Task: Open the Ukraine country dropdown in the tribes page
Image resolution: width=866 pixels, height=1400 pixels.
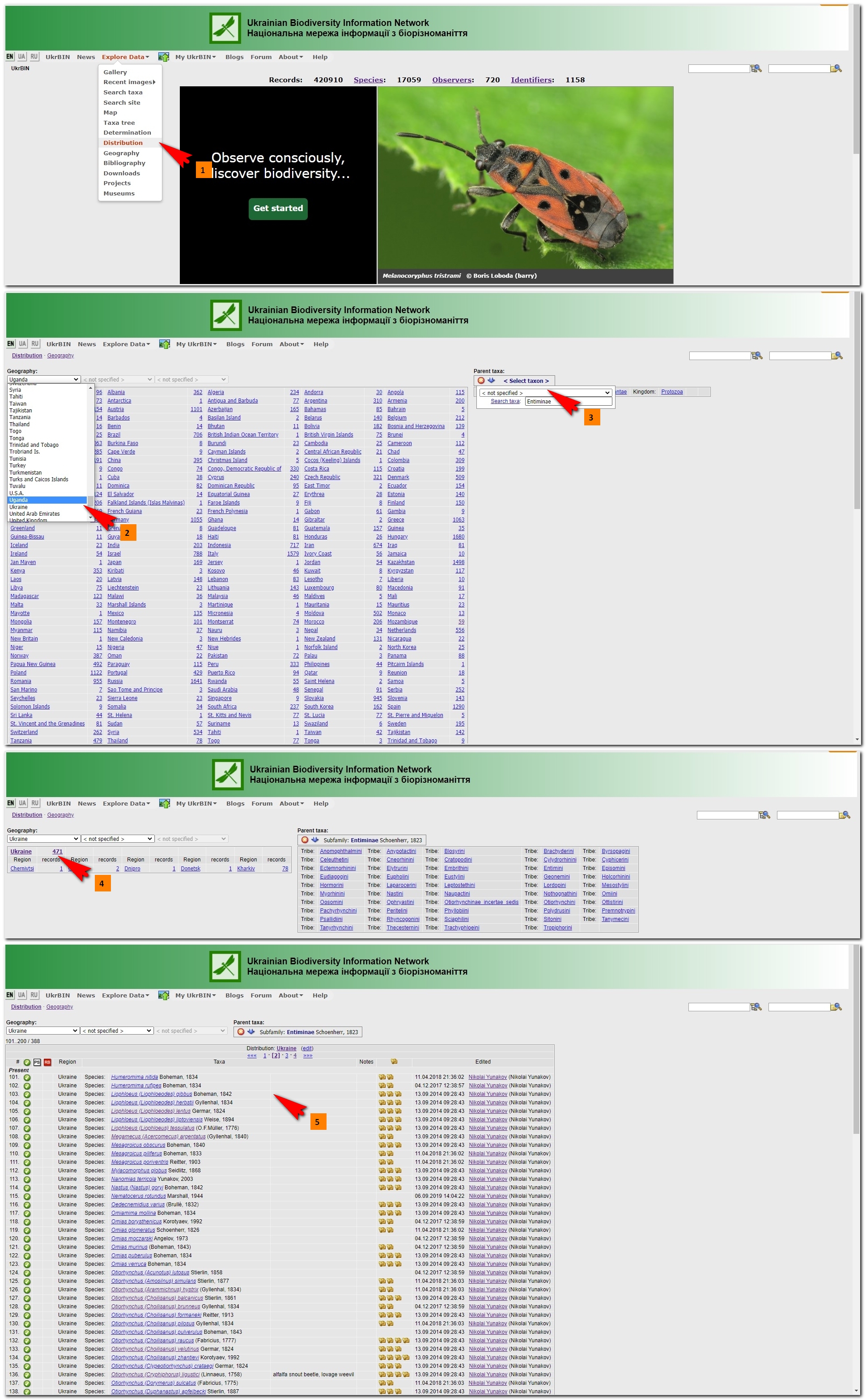Action: tap(43, 839)
